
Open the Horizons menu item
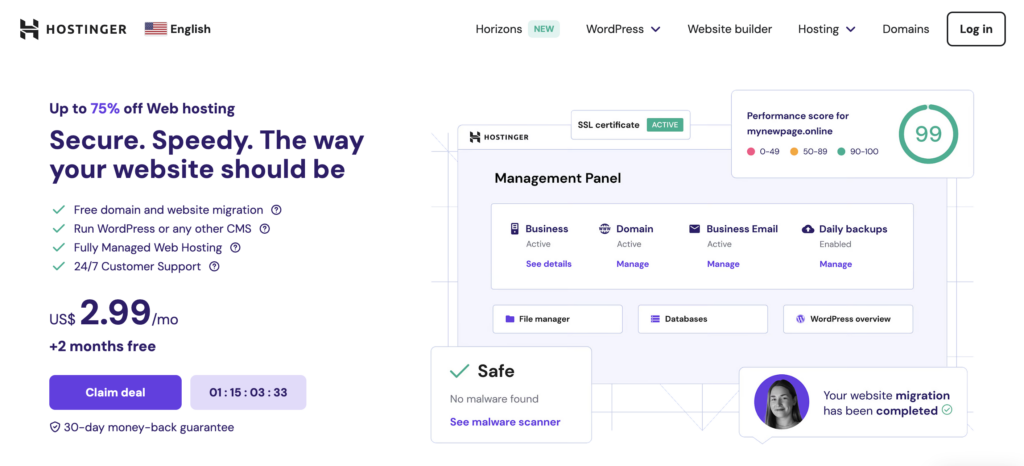[x=499, y=29]
